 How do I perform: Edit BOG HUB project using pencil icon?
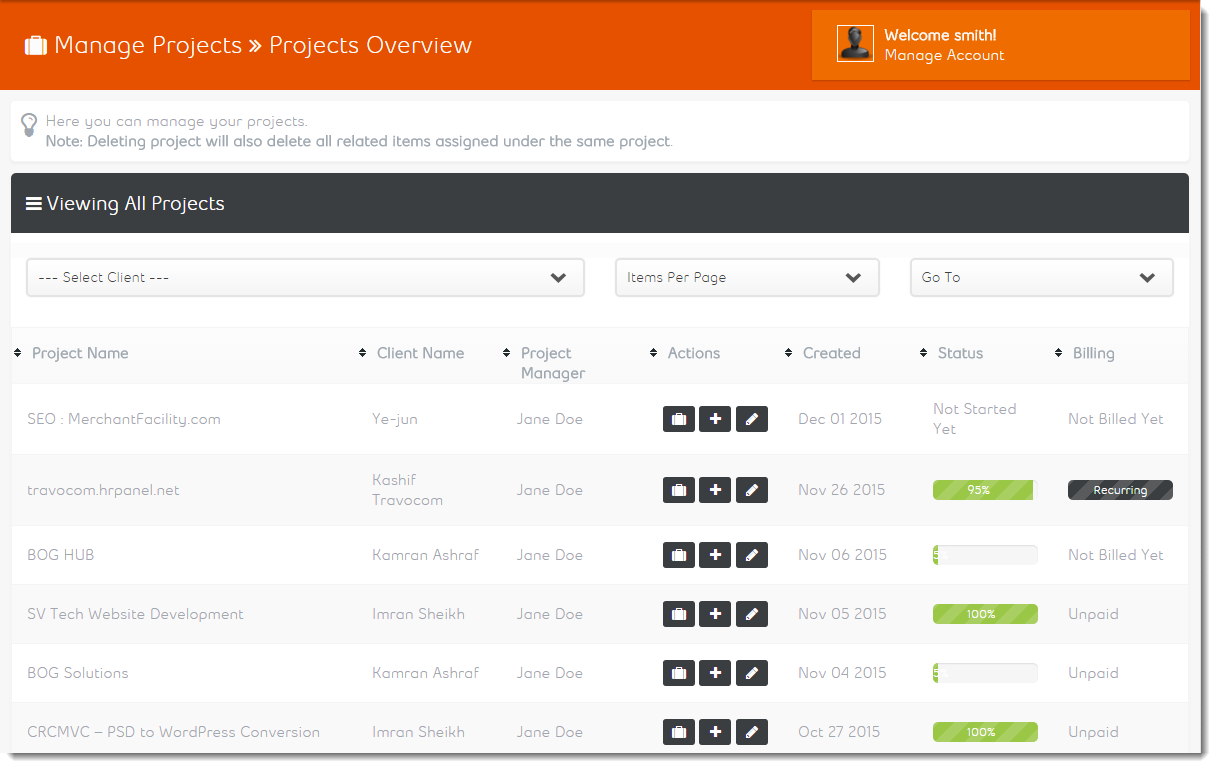click(x=752, y=555)
